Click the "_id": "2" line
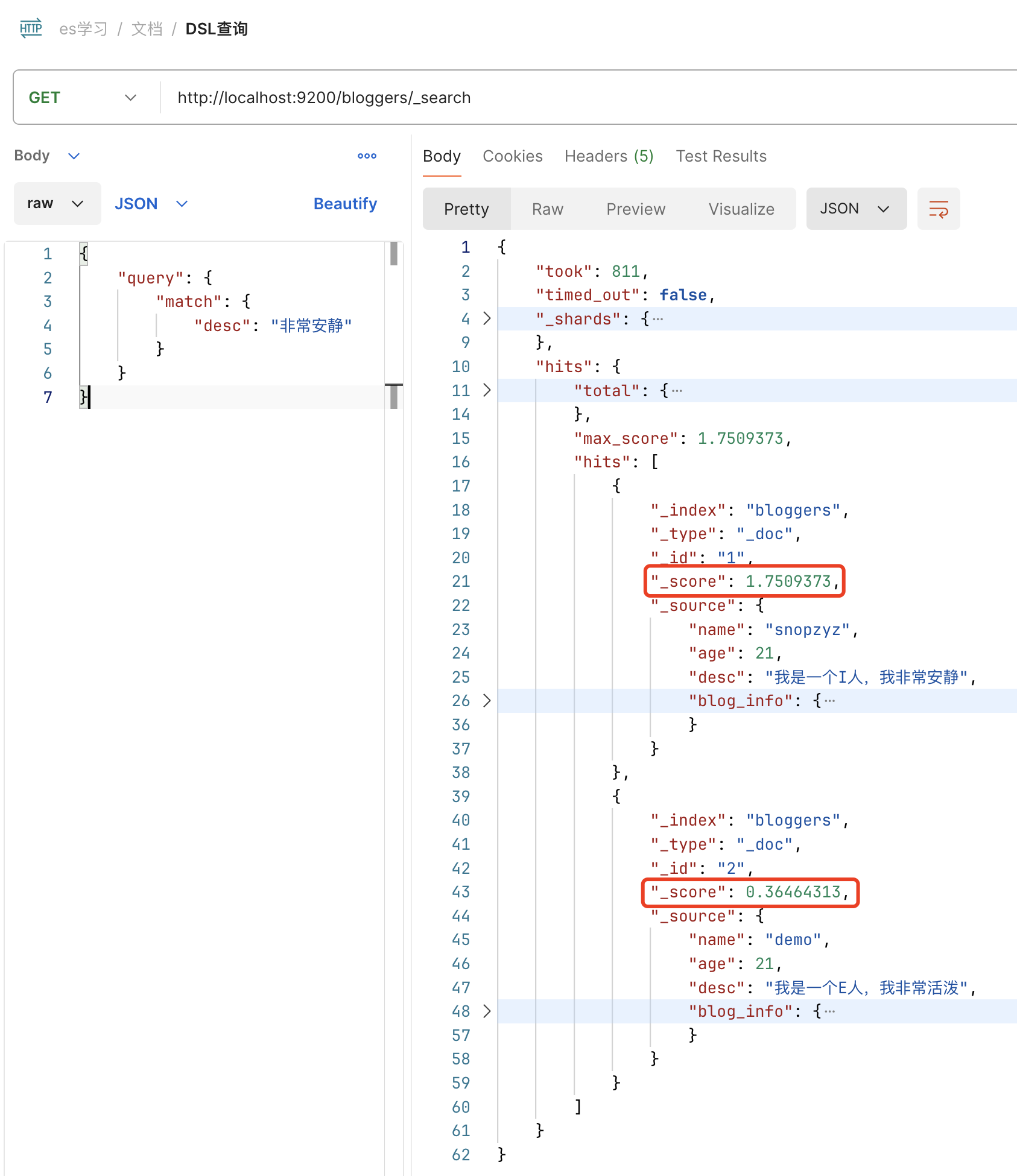 pos(702,868)
